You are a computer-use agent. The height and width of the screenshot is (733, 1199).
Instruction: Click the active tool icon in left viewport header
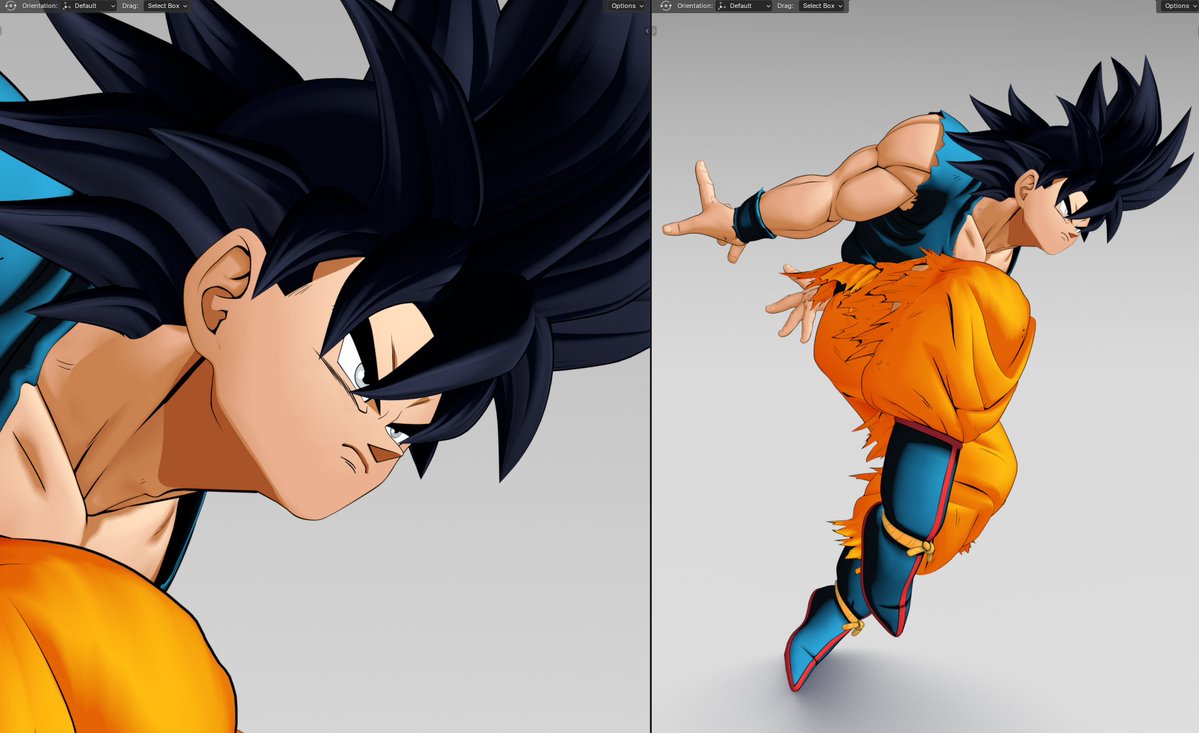11,5
